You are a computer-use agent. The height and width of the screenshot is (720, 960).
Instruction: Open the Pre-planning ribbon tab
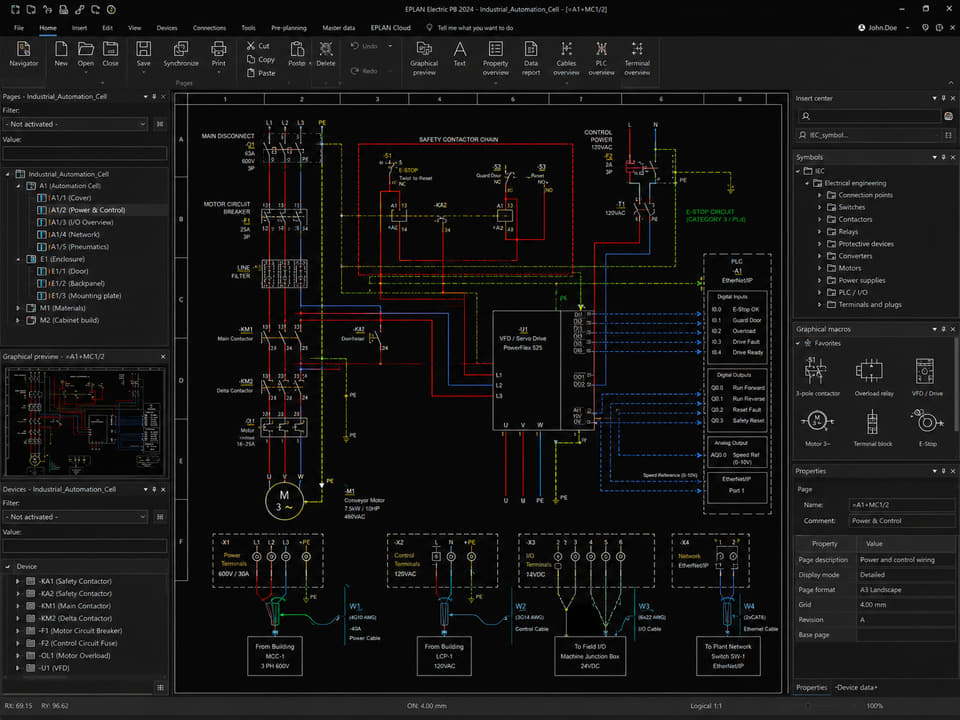click(289, 28)
